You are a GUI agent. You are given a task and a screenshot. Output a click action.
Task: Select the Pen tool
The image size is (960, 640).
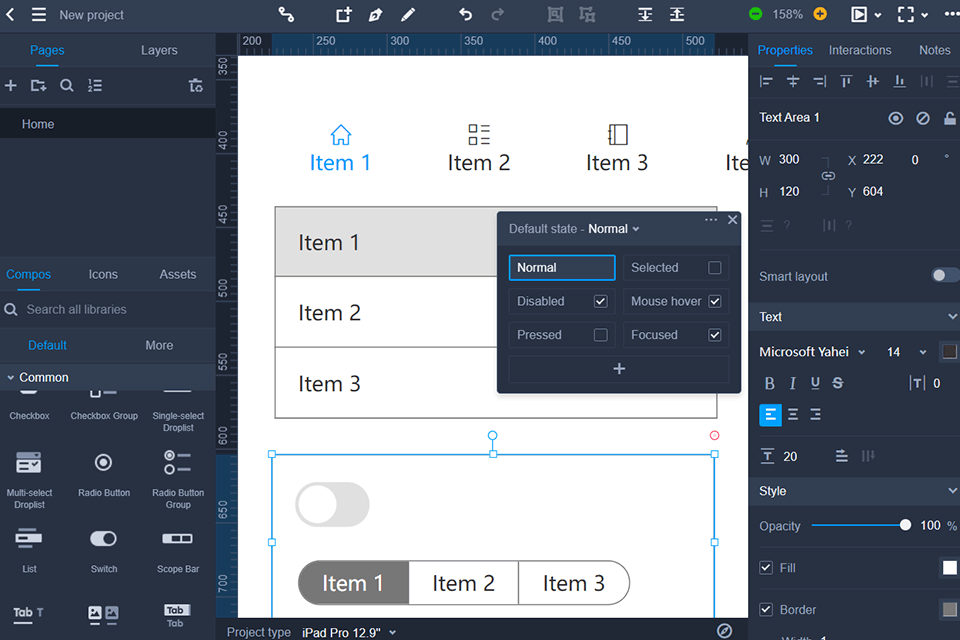(375, 14)
